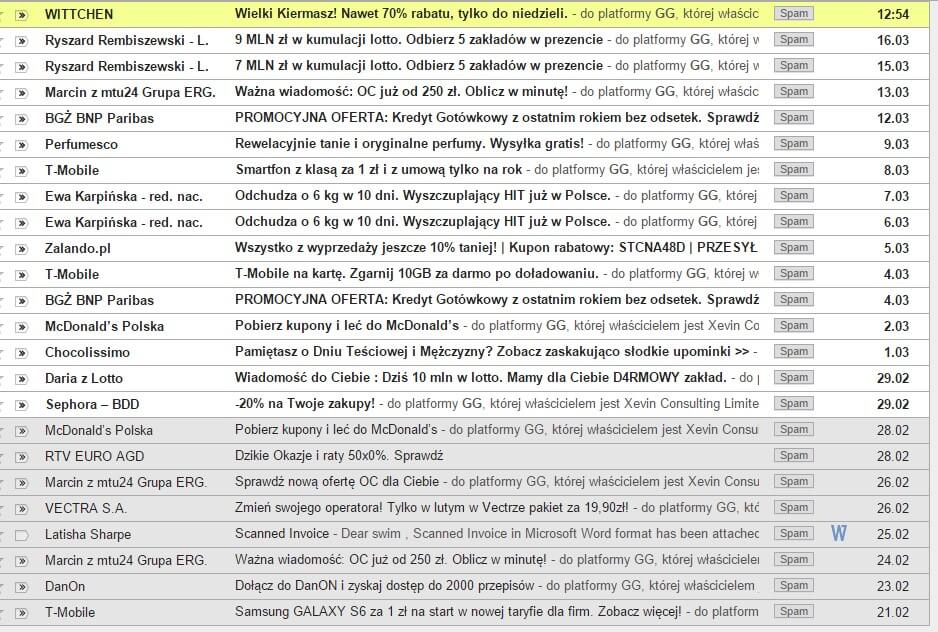Click the 1.03 date on Chocolissimo row
Viewport: 938px width, 632px height.
[x=896, y=353]
